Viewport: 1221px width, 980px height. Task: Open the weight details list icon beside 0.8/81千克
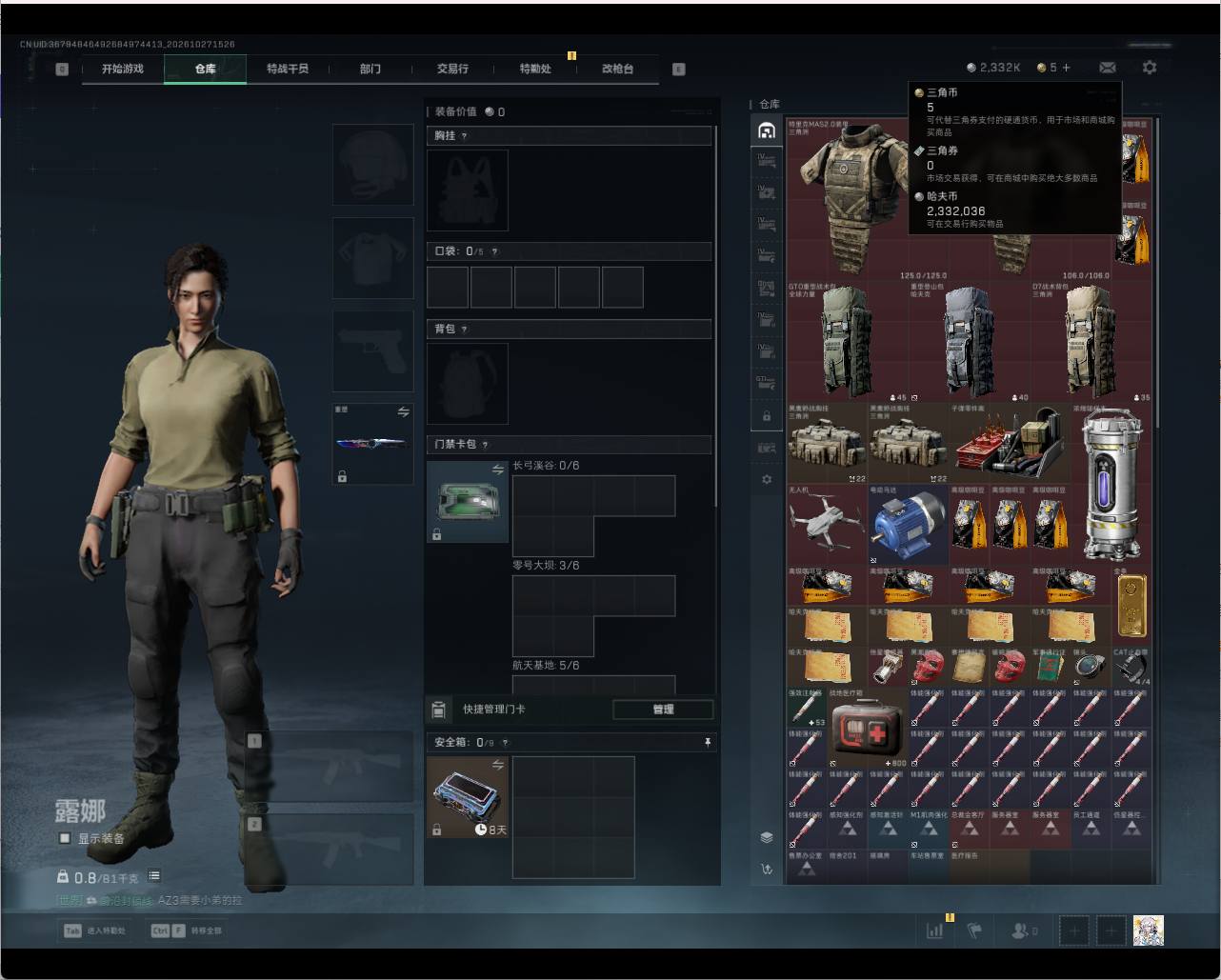coord(154,876)
